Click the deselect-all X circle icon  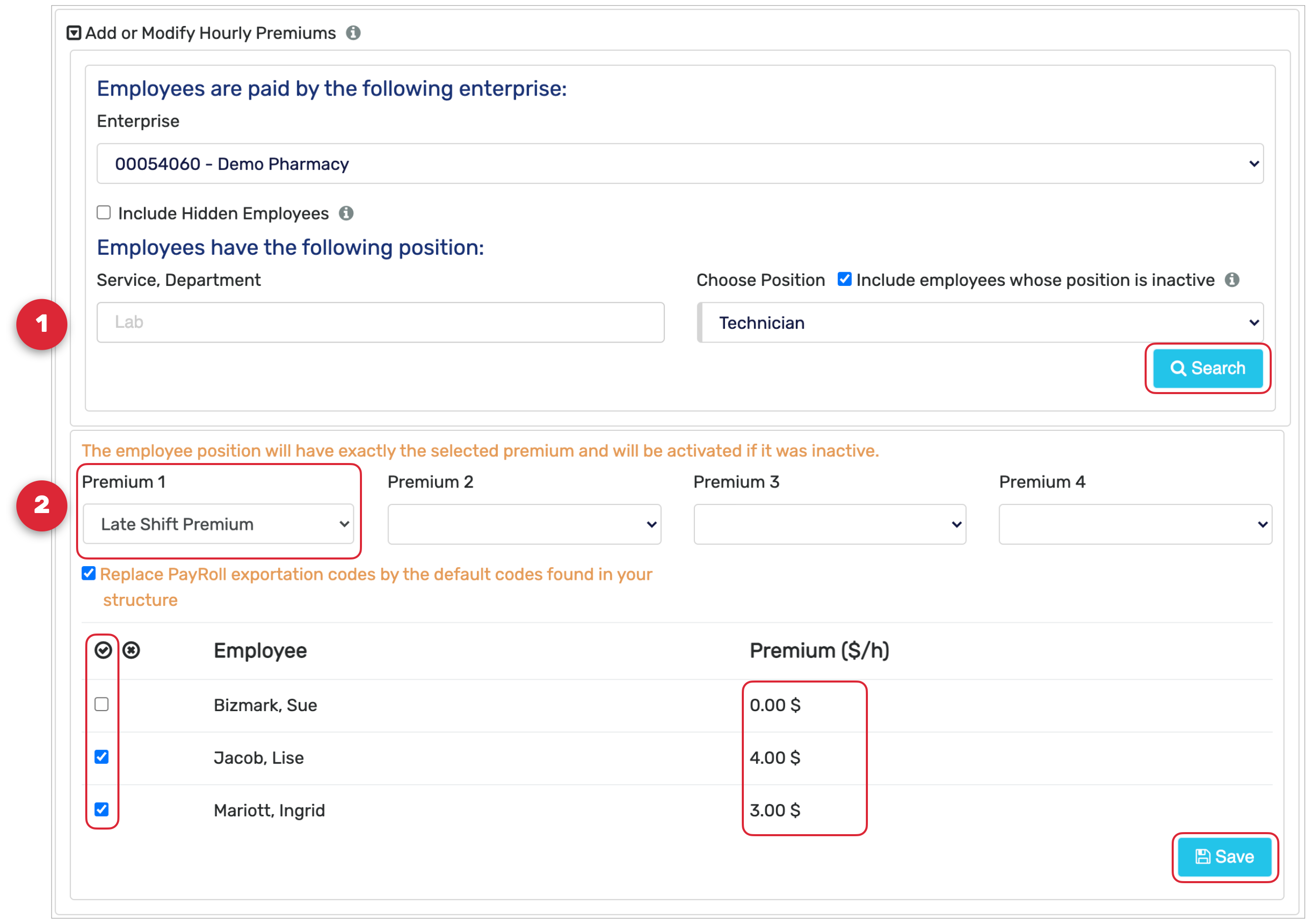[131, 650]
